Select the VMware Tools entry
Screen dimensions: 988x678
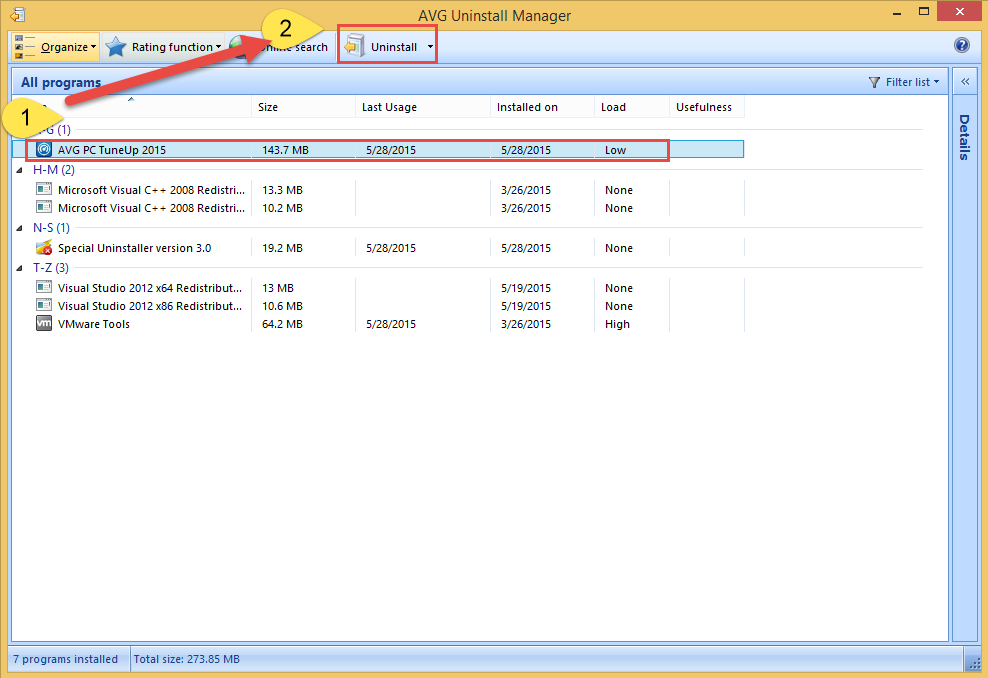378,324
